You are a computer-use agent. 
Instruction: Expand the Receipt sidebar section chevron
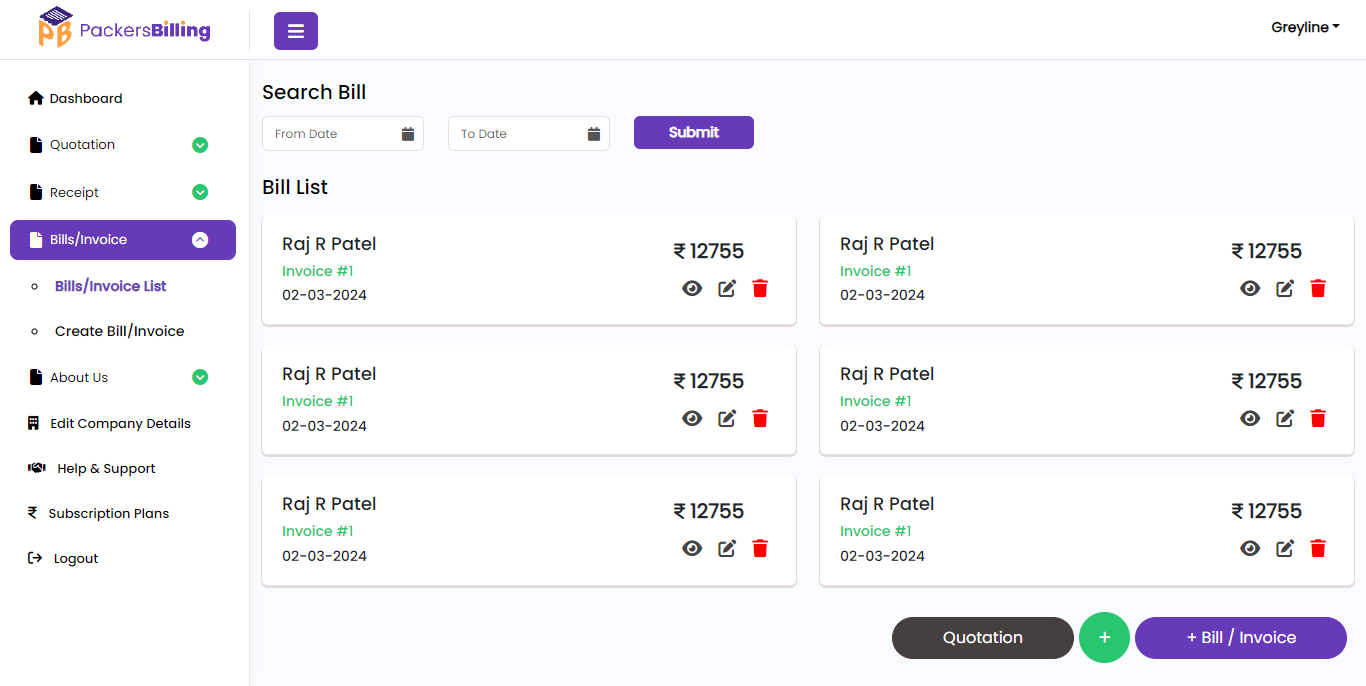pos(200,192)
